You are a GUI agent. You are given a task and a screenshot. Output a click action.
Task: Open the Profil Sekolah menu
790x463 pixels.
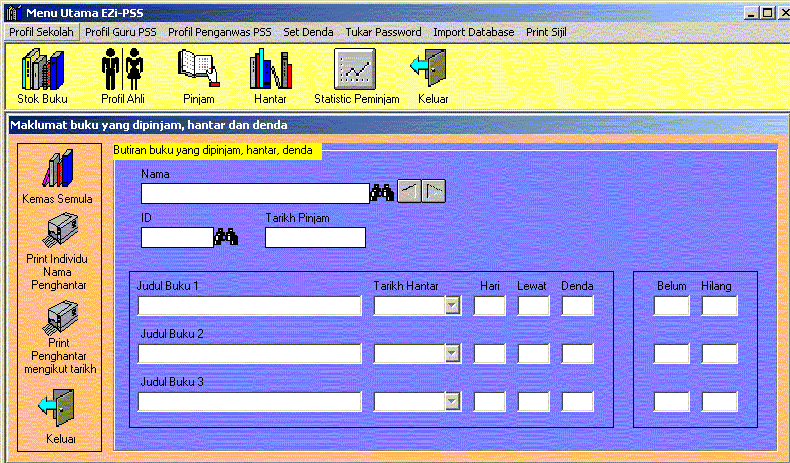coord(41,32)
